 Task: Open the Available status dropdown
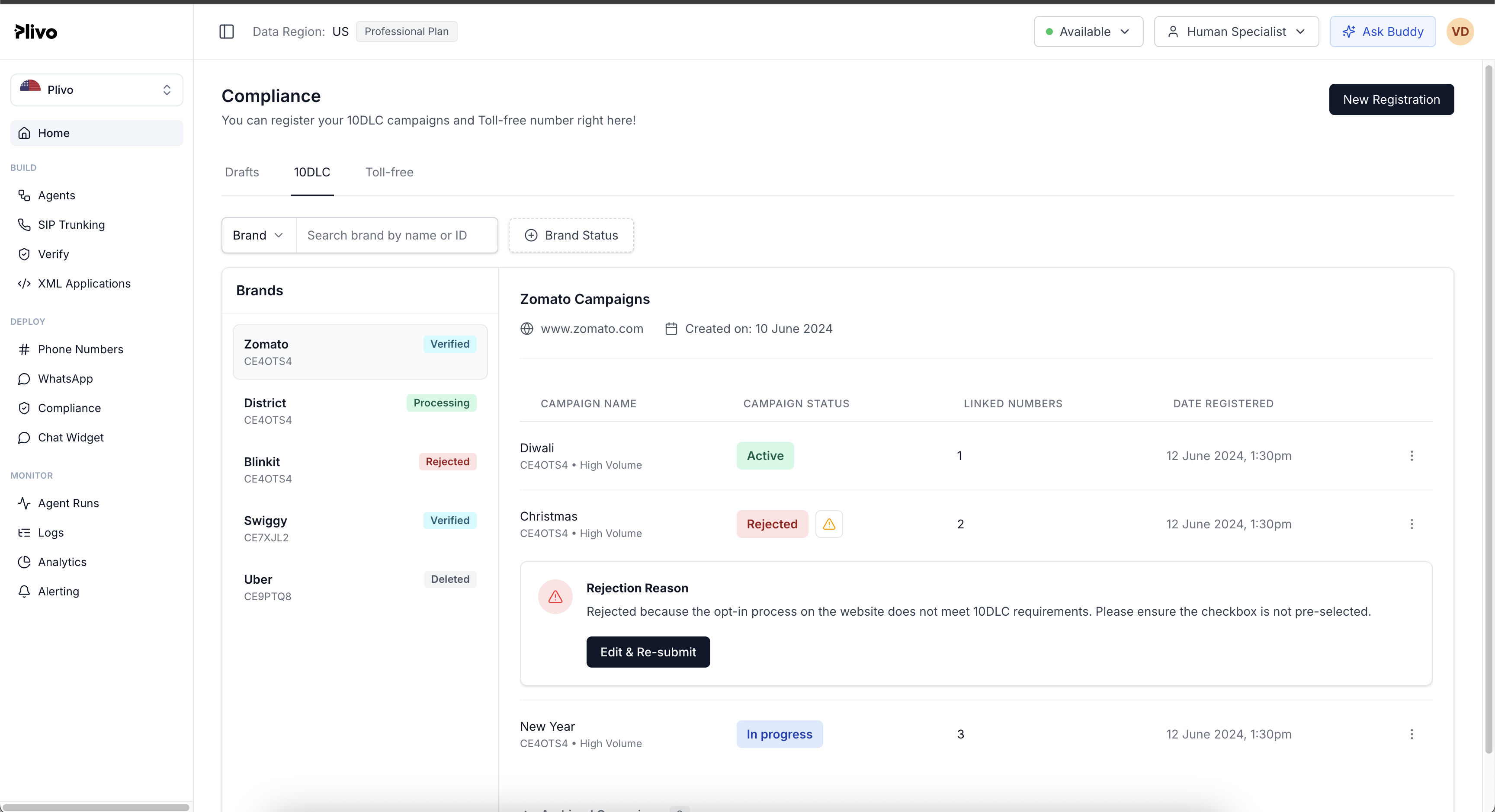tap(1088, 31)
